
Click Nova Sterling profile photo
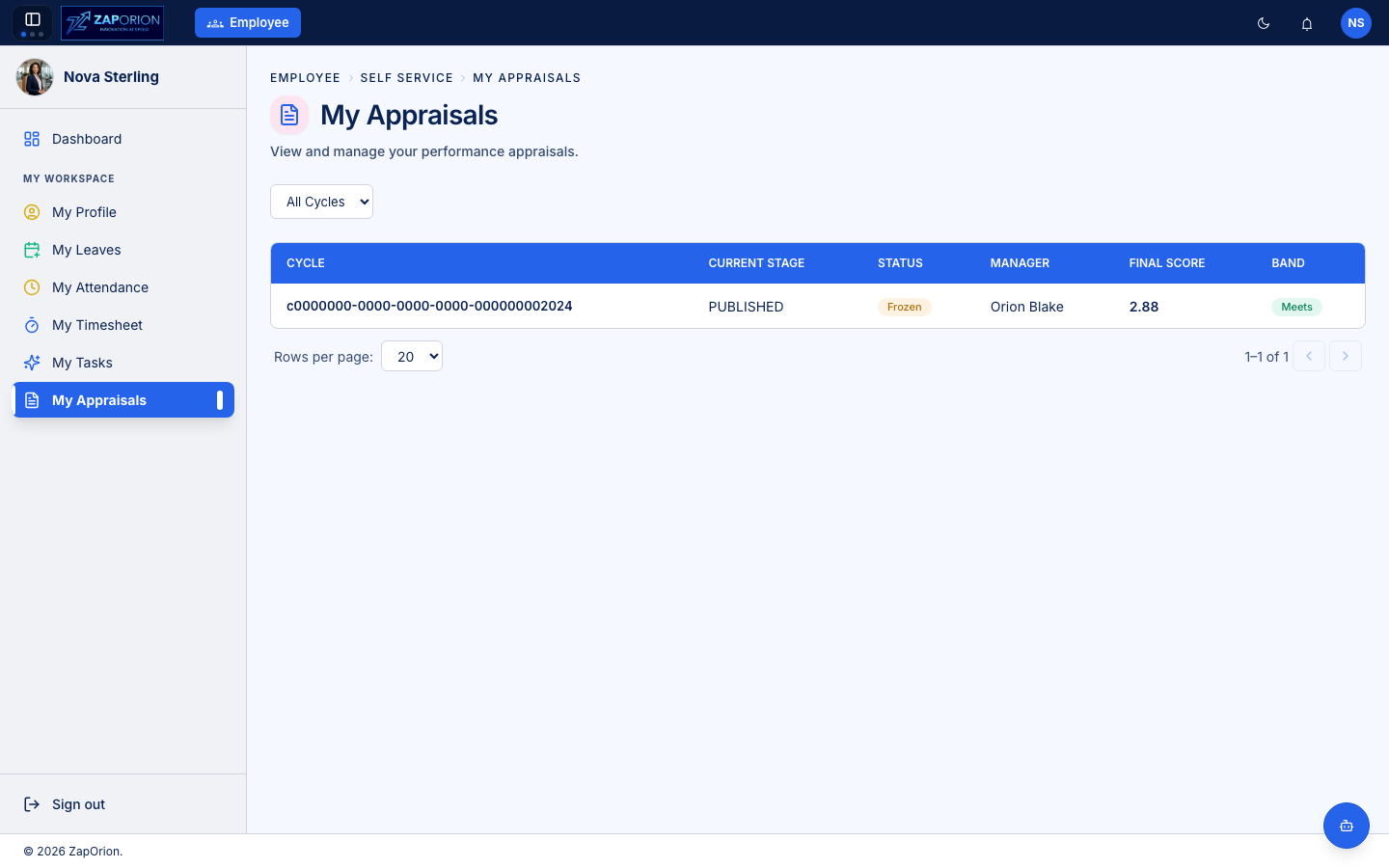[35, 77]
